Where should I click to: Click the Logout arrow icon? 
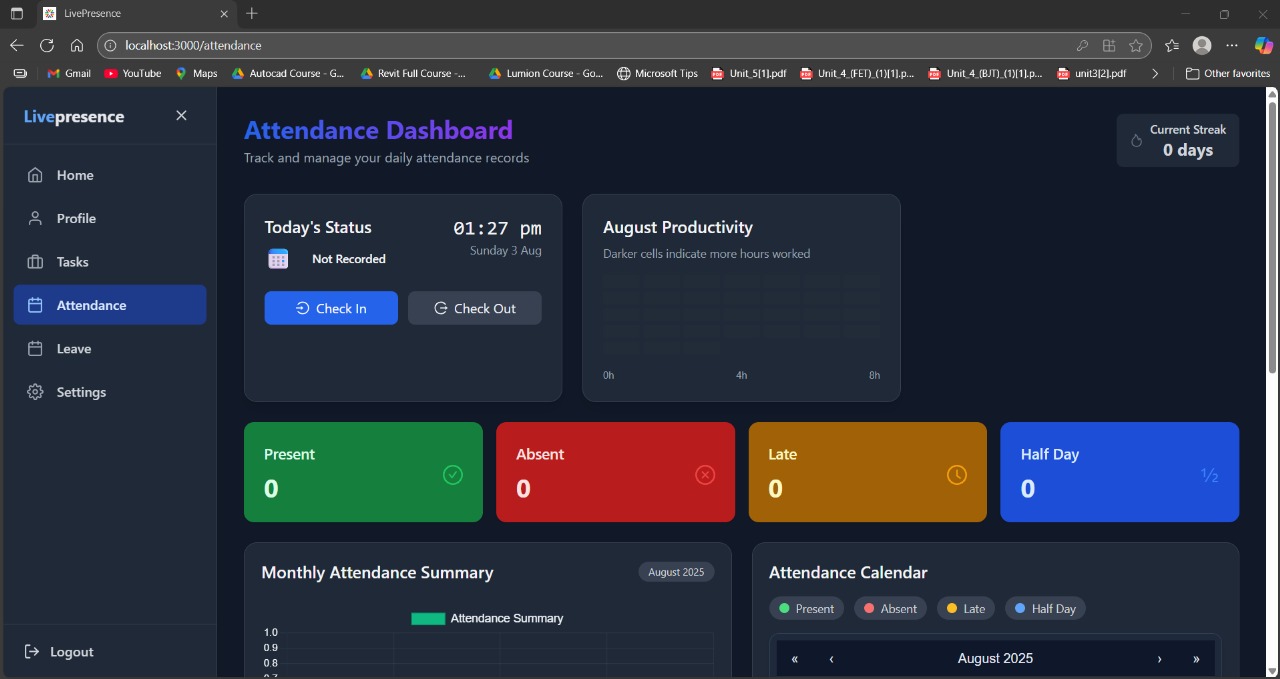click(32, 652)
